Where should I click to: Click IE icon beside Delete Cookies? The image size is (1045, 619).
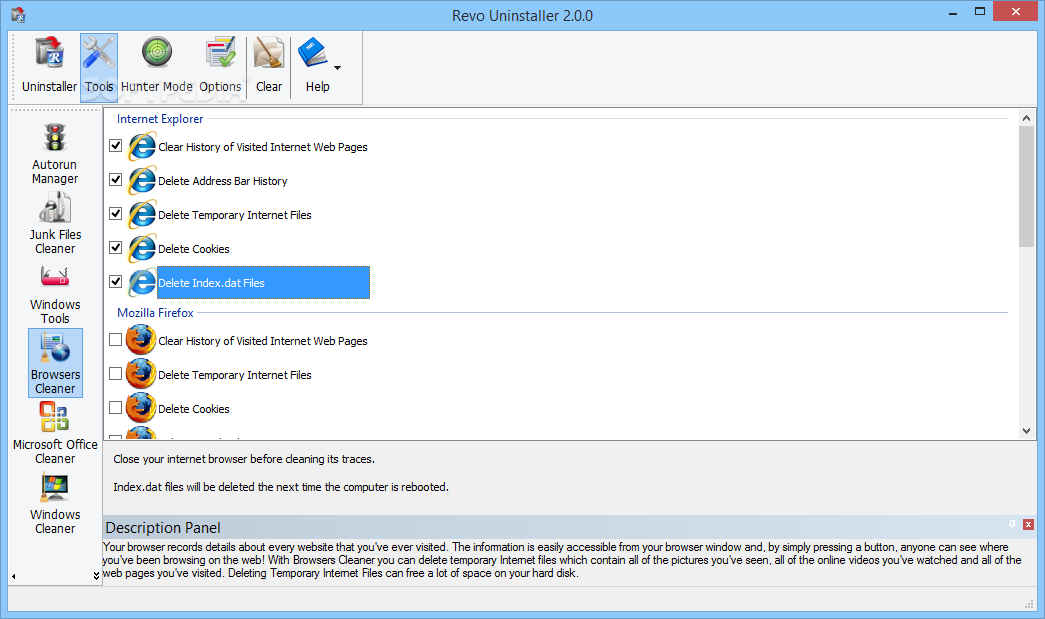[x=142, y=249]
